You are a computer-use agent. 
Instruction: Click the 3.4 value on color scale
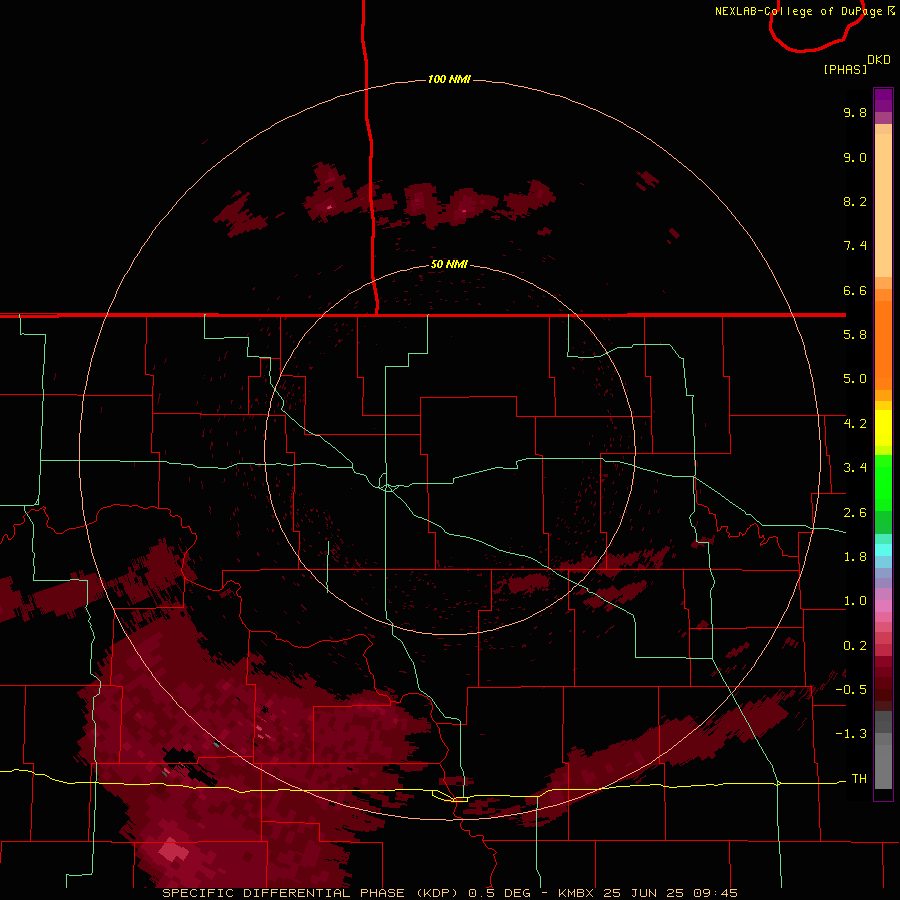point(855,468)
